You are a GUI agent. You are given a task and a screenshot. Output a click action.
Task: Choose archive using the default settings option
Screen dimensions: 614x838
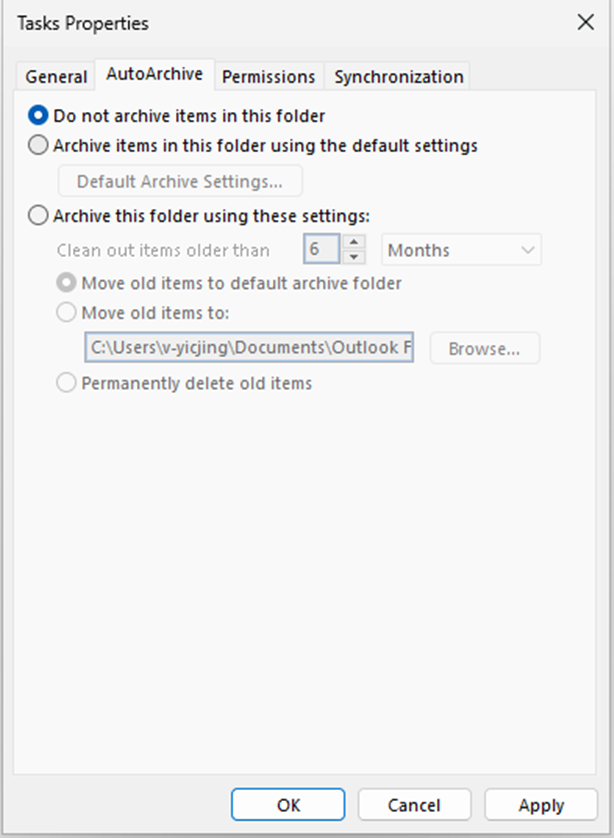click(x=37, y=145)
